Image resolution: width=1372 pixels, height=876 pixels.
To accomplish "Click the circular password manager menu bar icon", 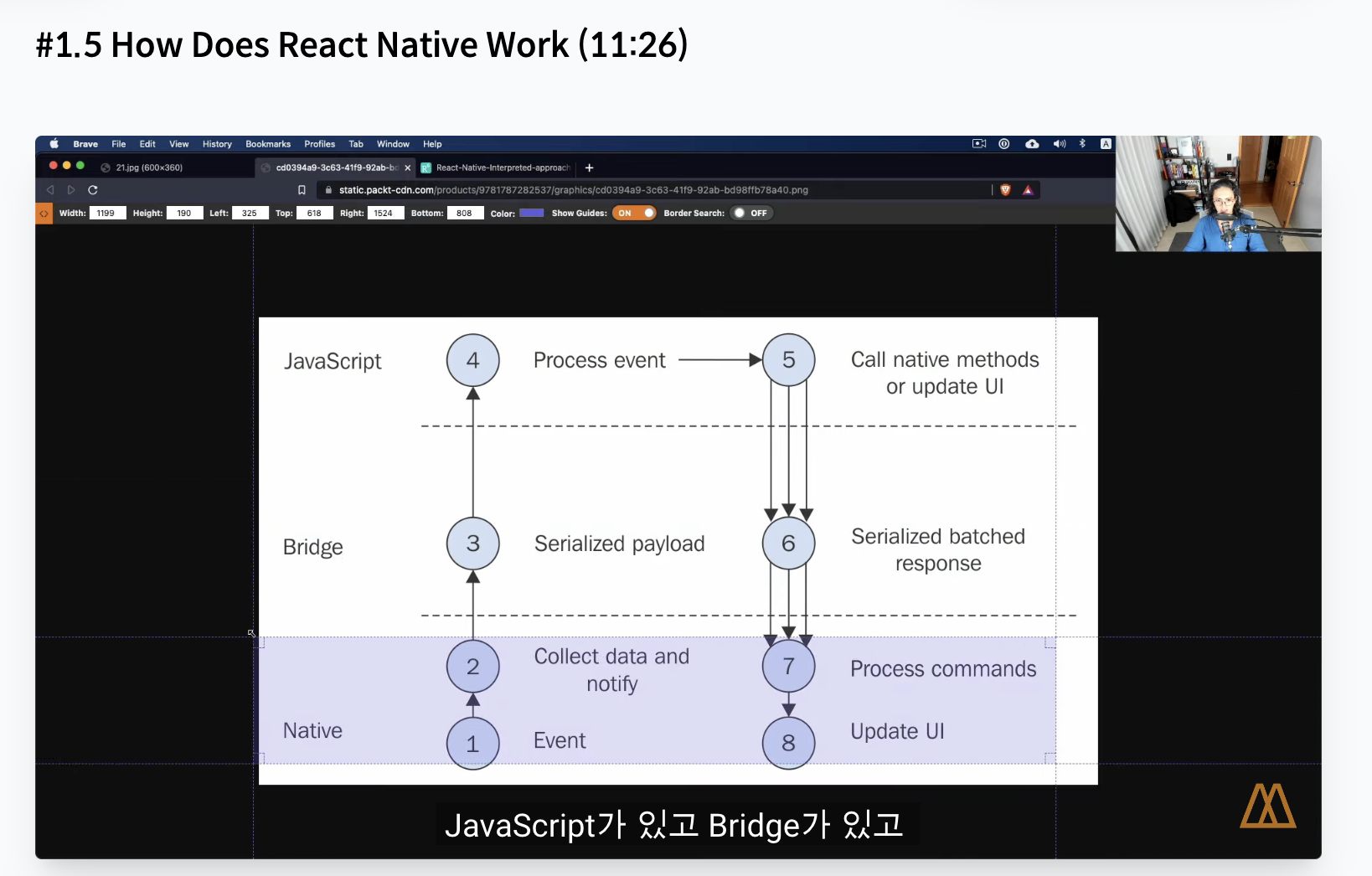I will point(1004,144).
